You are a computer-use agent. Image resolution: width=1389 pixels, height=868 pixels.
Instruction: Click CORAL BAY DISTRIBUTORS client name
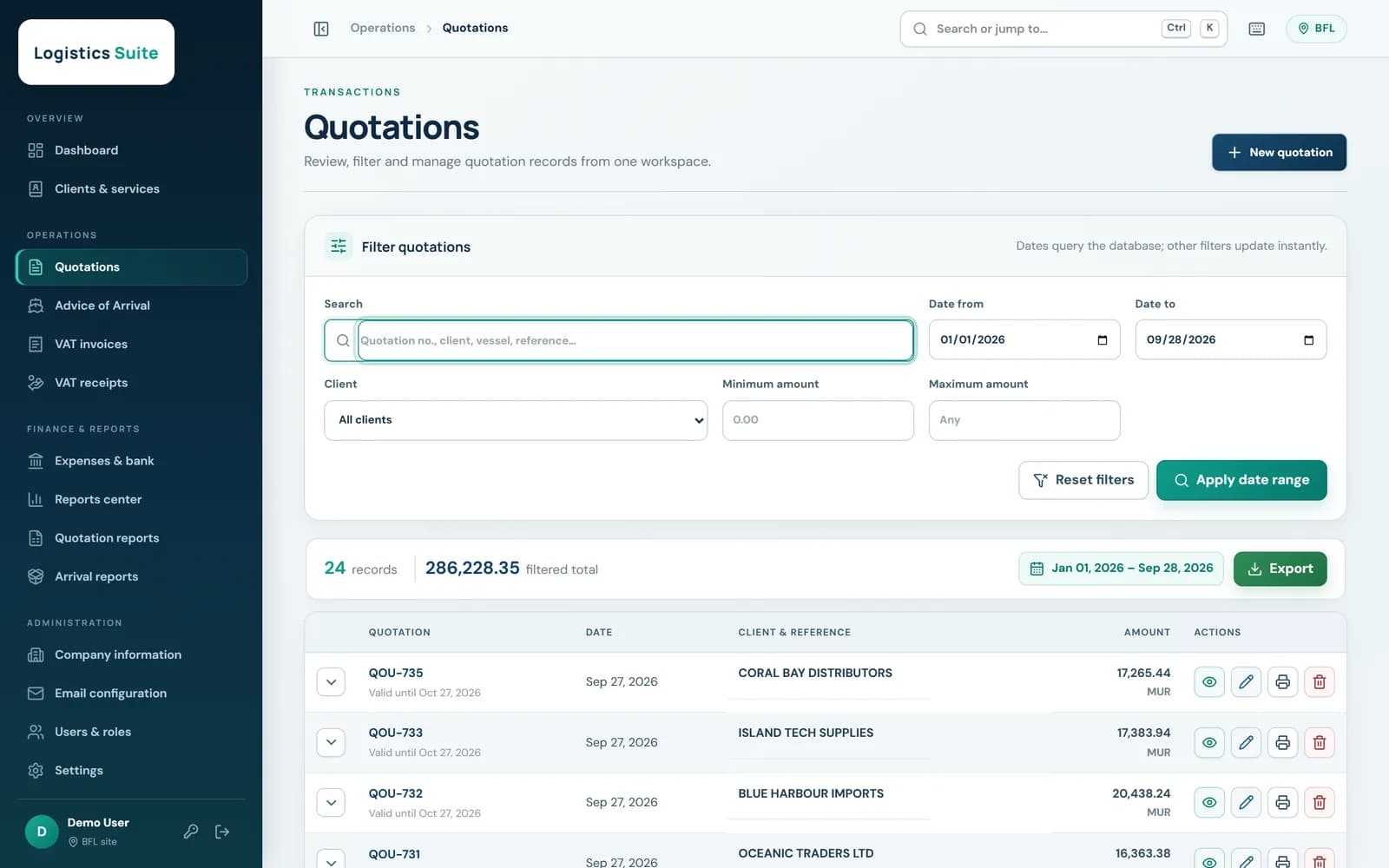point(815,673)
